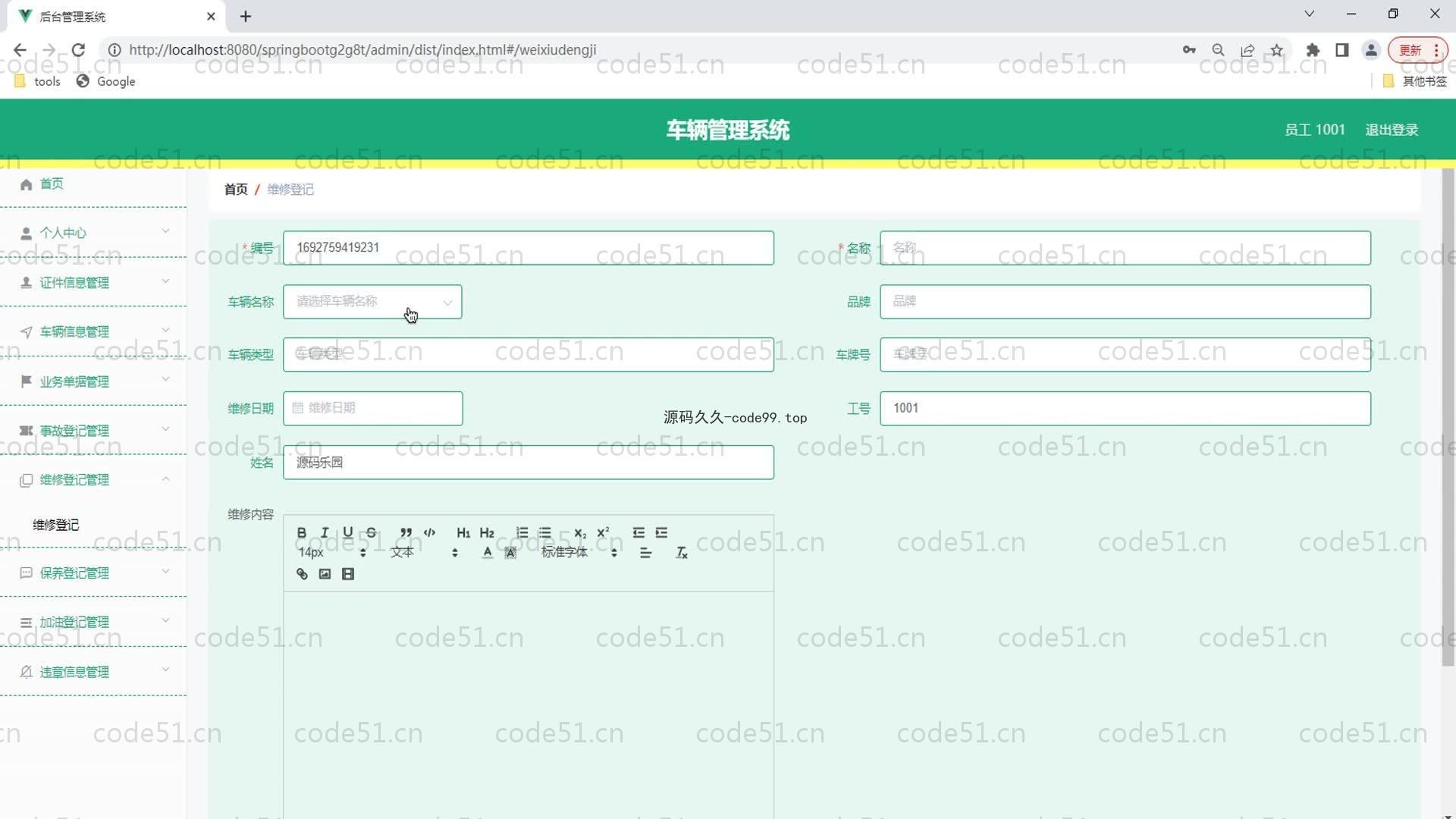This screenshot has width=1456, height=819.
Task: Click 首页 breadcrumb link
Action: tap(236, 190)
